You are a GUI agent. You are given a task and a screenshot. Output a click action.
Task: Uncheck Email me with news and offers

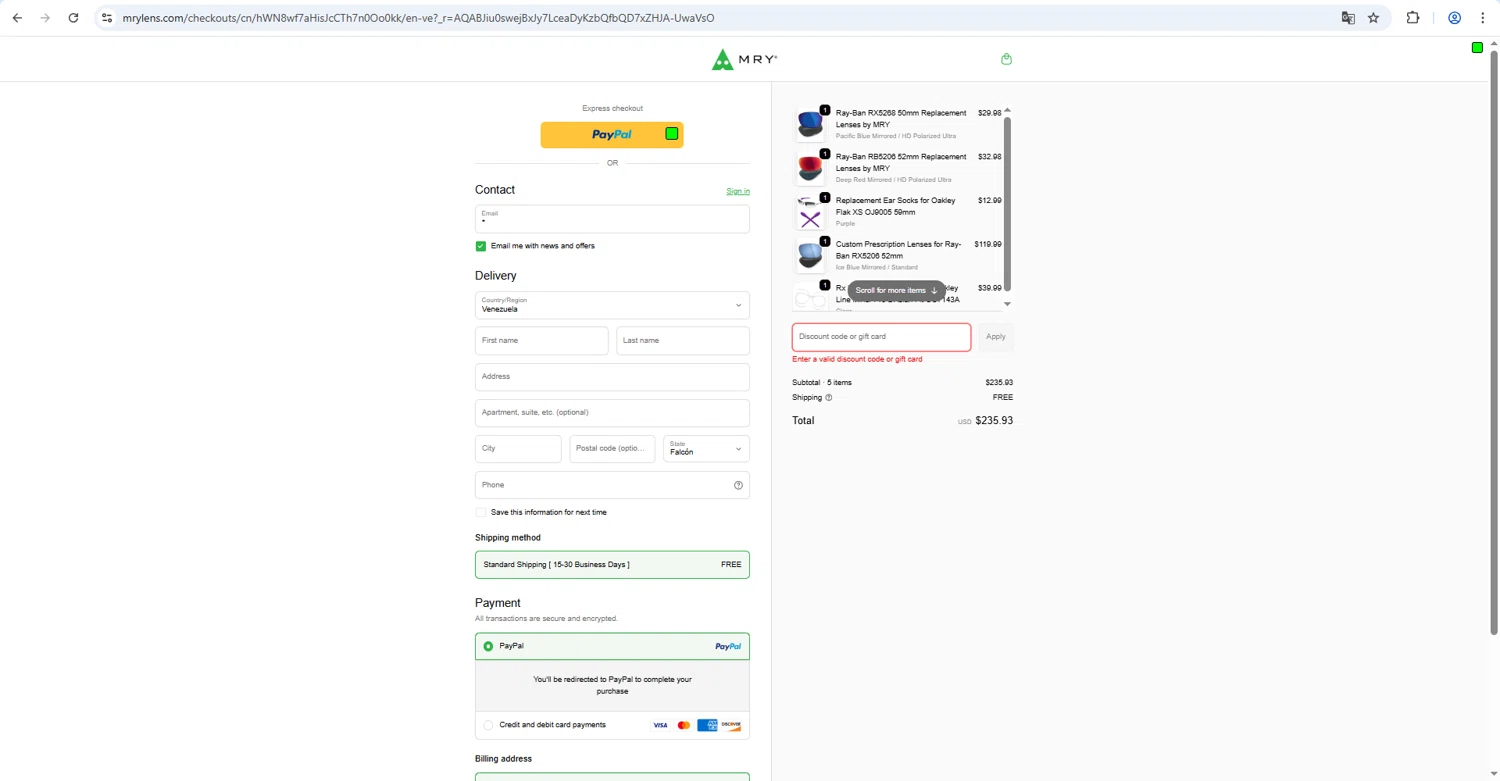481,246
